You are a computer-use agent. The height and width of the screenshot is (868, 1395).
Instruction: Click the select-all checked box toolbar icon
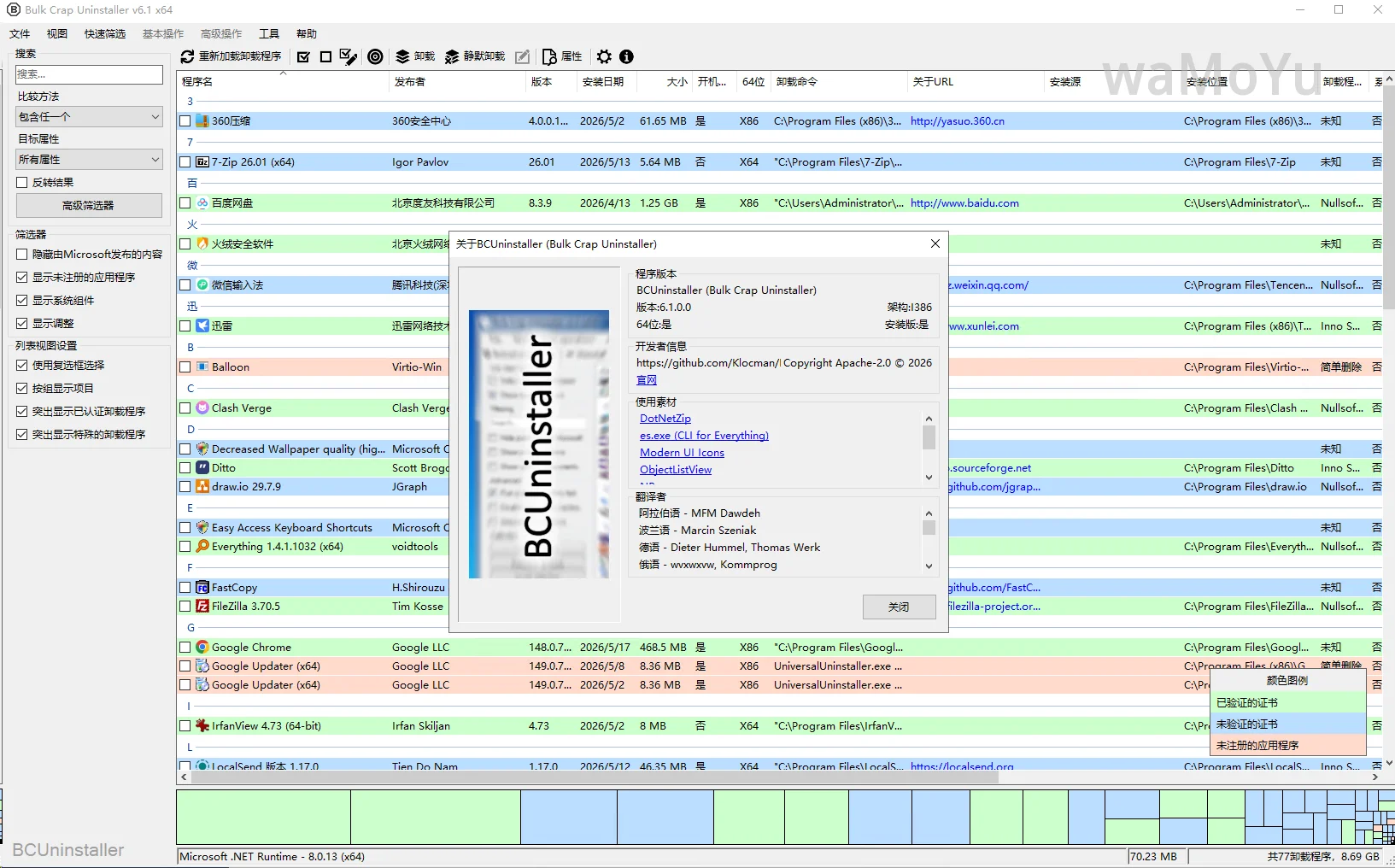[x=303, y=56]
